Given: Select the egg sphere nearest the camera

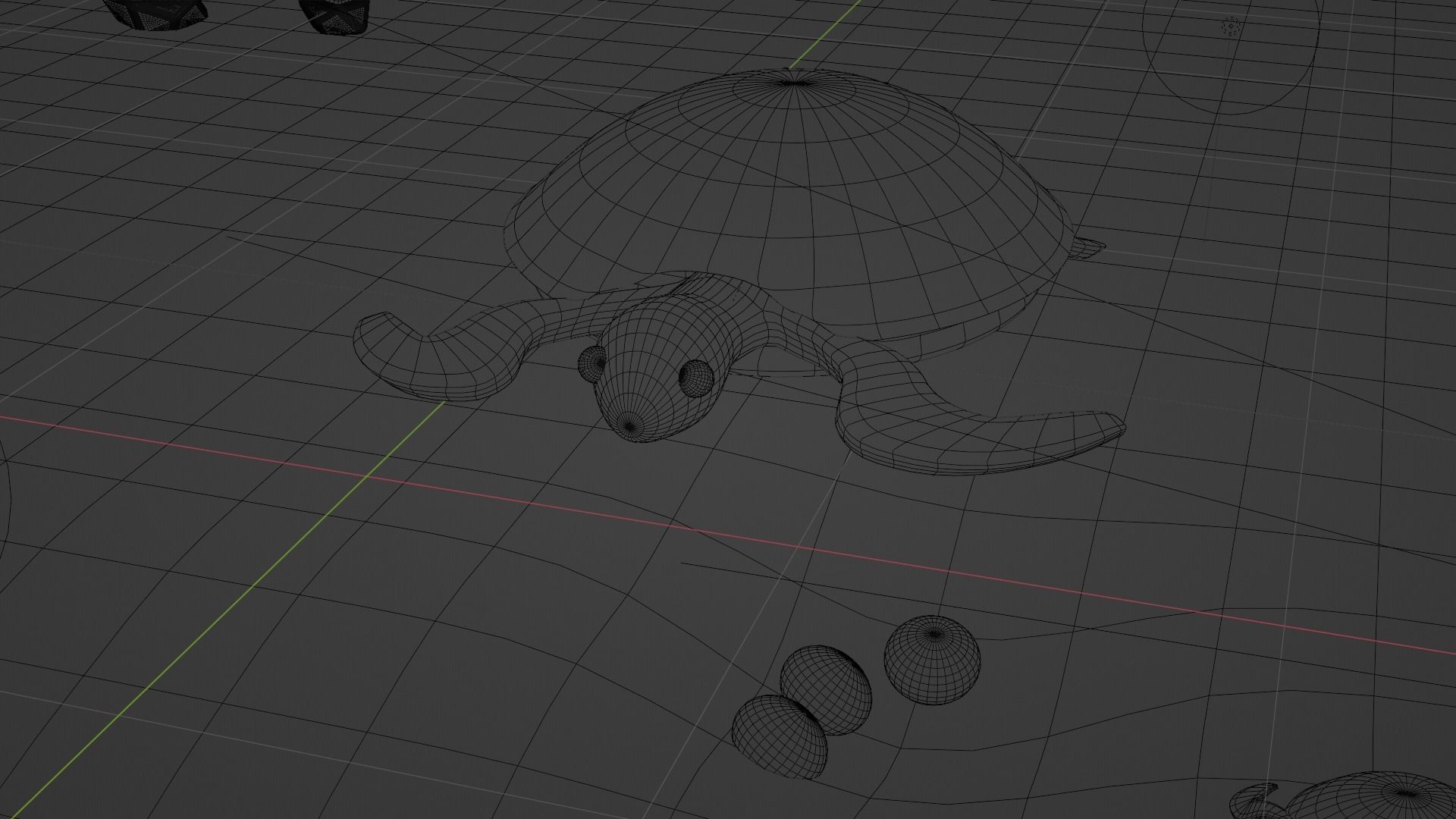Looking at the screenshot, I should 780,737.
